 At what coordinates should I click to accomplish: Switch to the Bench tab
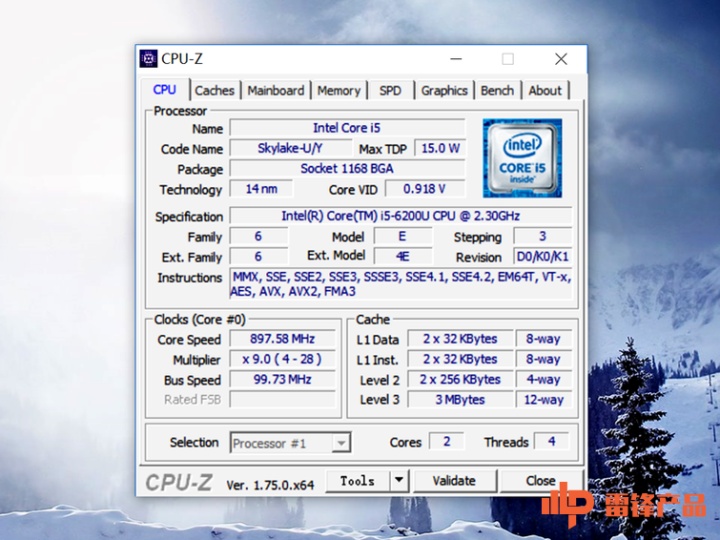pos(497,90)
